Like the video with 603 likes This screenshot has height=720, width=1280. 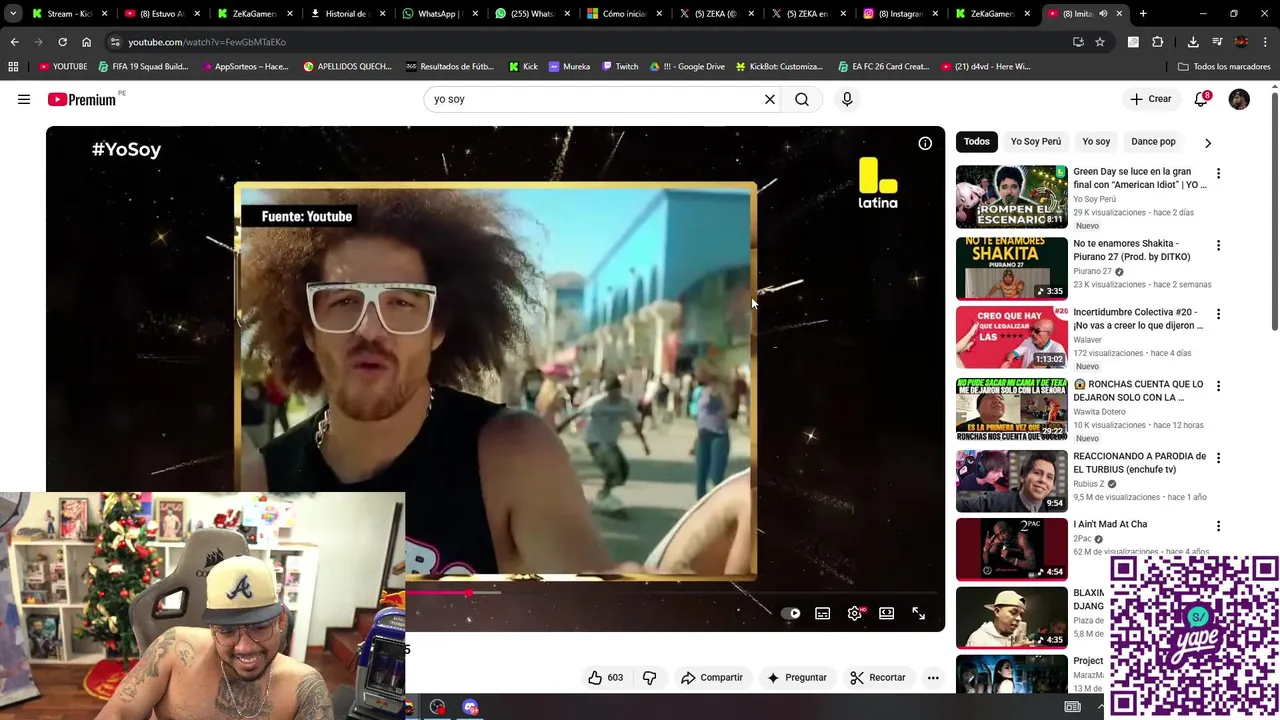[606, 678]
